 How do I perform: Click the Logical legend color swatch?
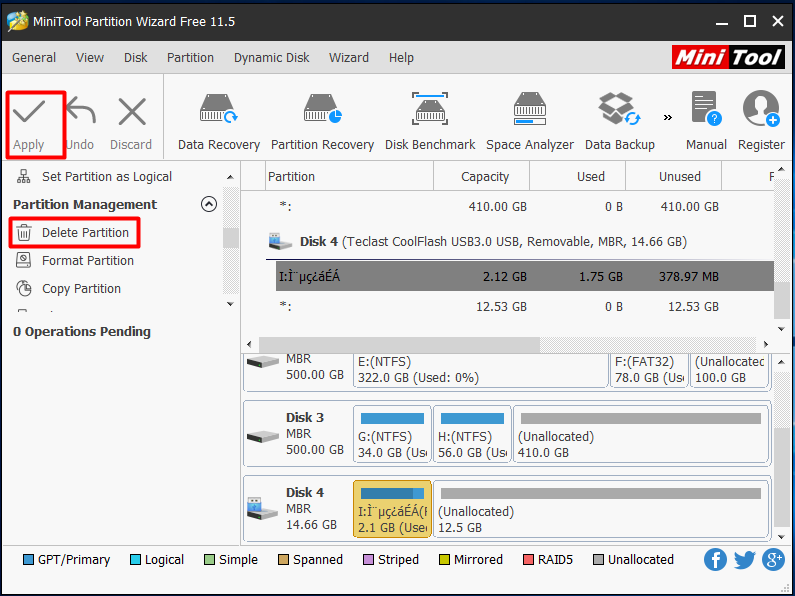[135, 560]
